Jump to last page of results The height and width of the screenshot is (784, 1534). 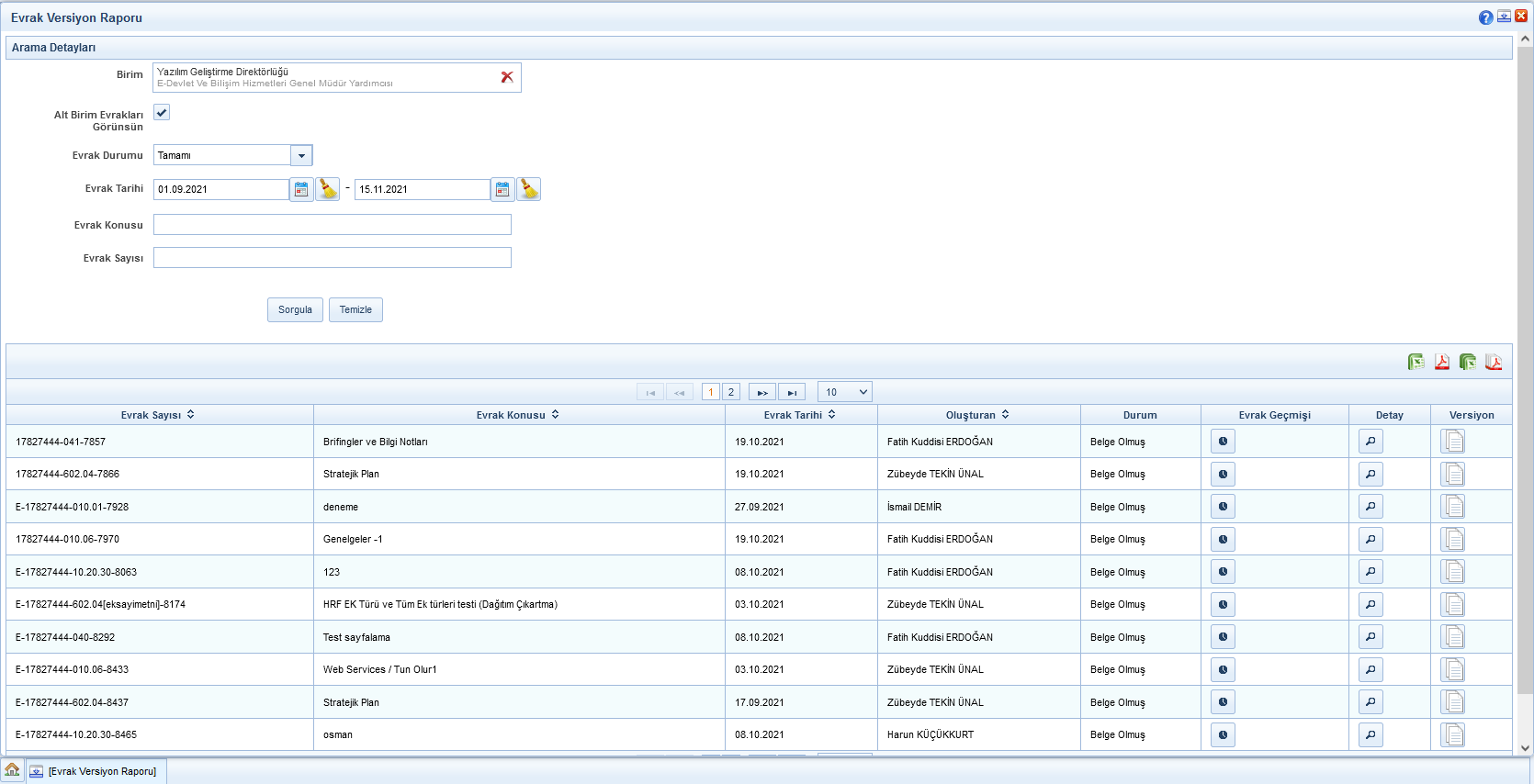click(792, 392)
